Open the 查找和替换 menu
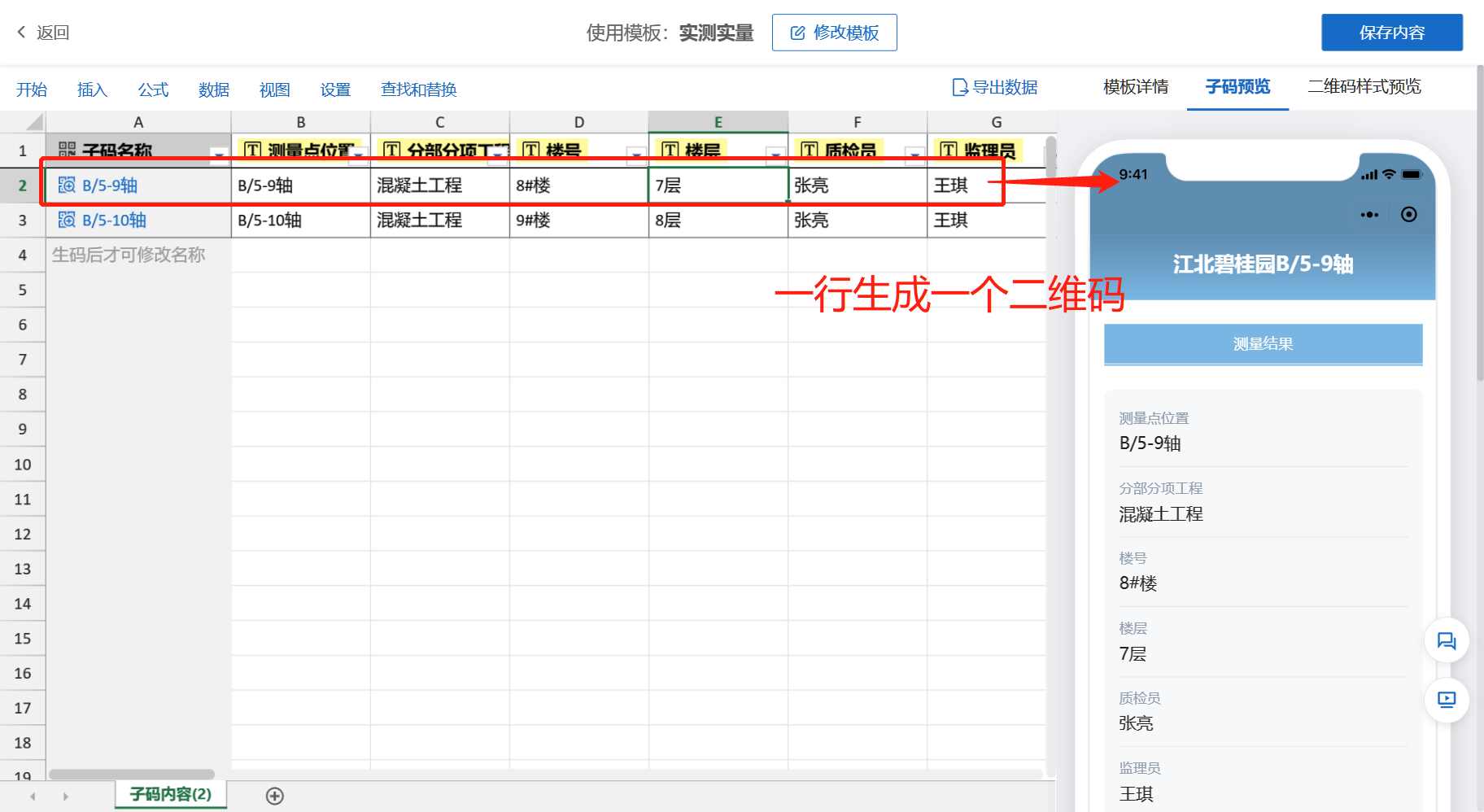Image resolution: width=1484 pixels, height=812 pixels. click(x=417, y=89)
